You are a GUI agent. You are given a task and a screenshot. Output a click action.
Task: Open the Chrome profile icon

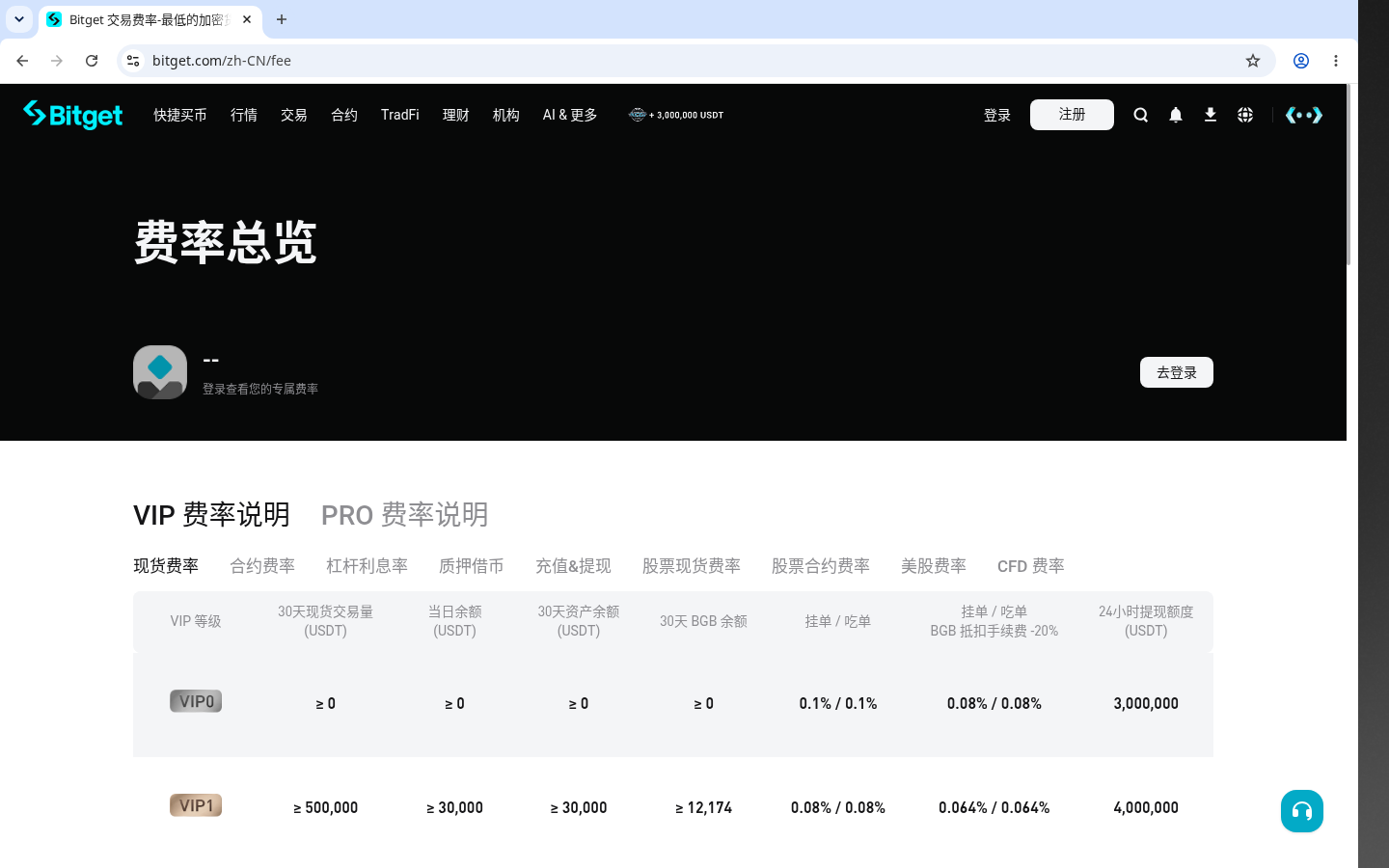pyautogui.click(x=1301, y=61)
